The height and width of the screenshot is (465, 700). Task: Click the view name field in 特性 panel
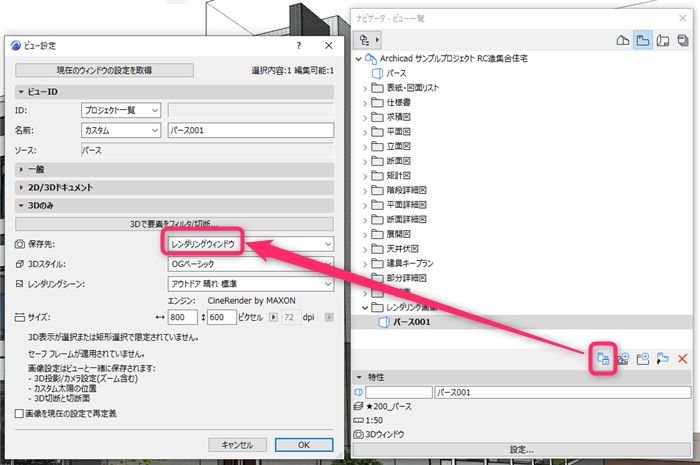[563, 393]
